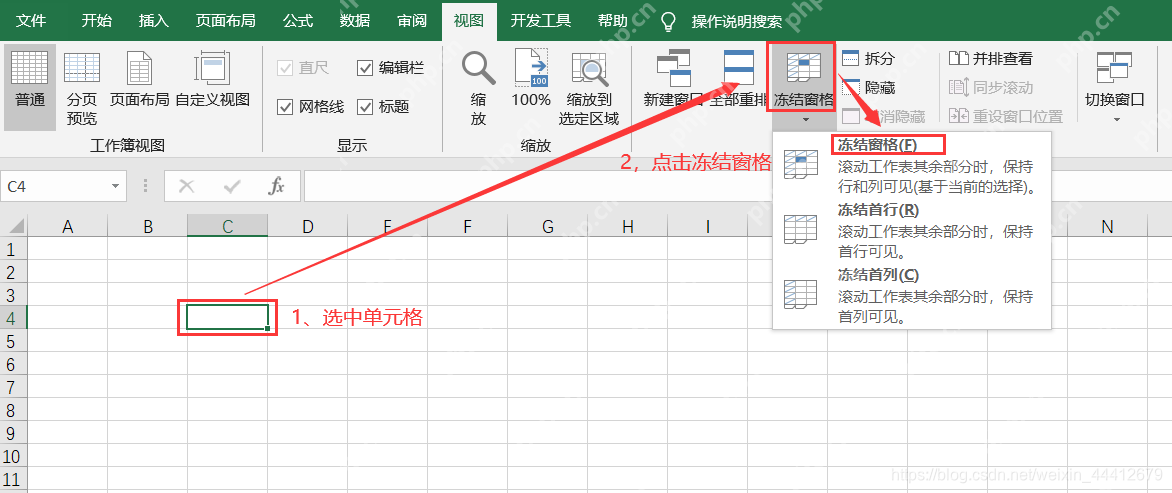
Task: Click the insert function fx icon
Action: tap(277, 186)
